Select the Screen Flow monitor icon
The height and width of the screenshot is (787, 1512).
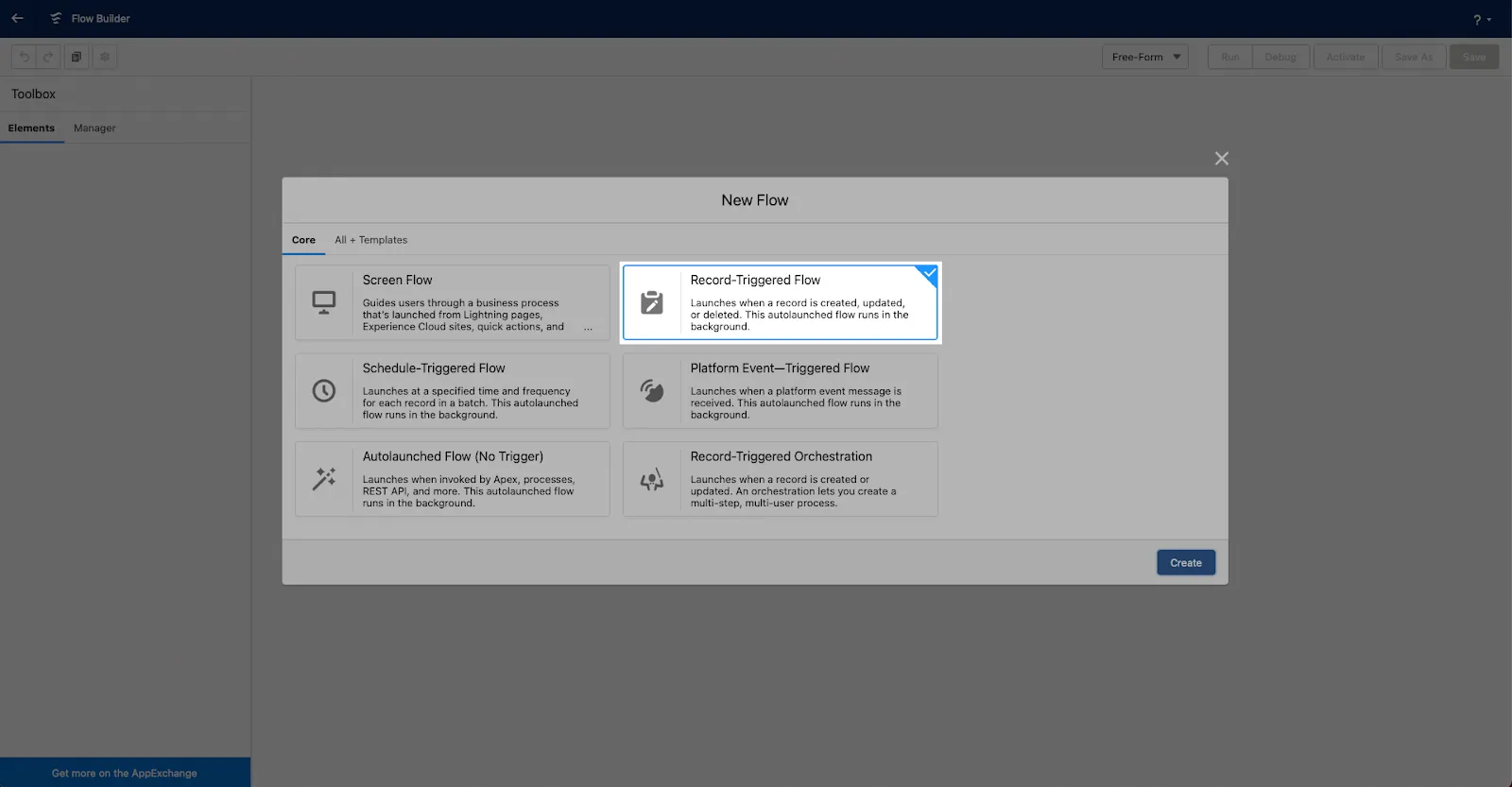pyautogui.click(x=324, y=302)
